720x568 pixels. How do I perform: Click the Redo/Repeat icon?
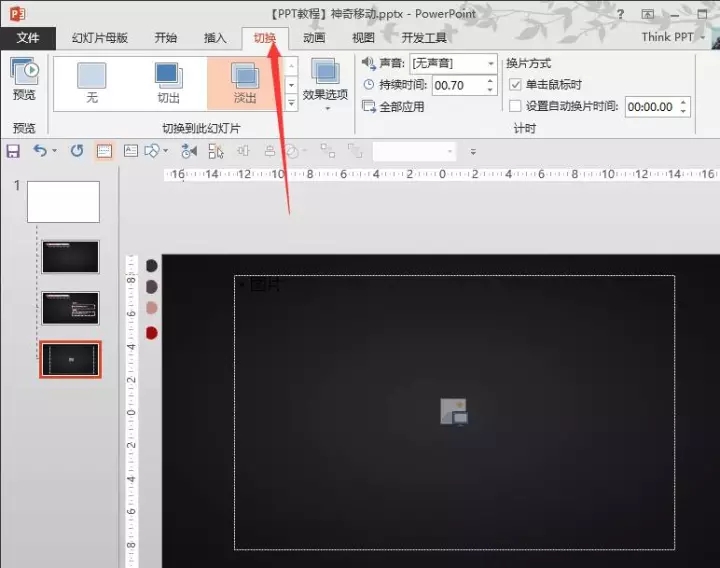pos(77,151)
